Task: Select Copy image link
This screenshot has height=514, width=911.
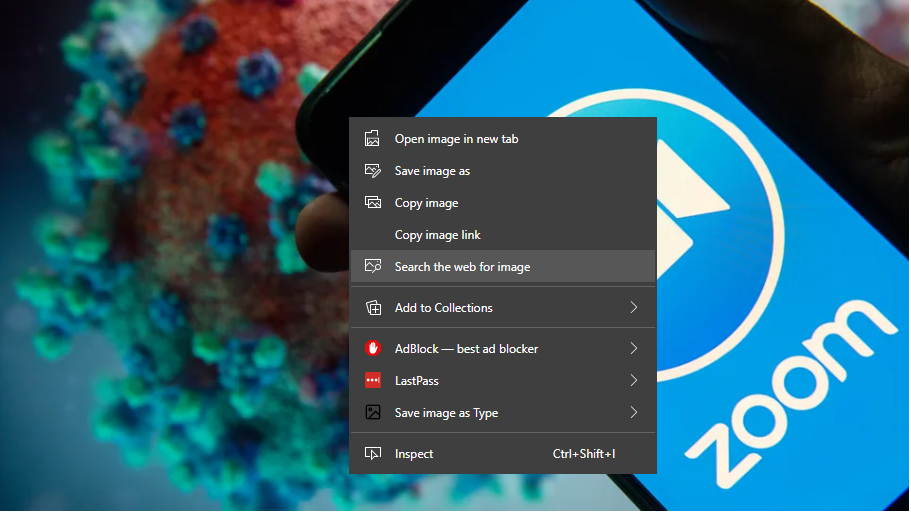Action: point(503,235)
